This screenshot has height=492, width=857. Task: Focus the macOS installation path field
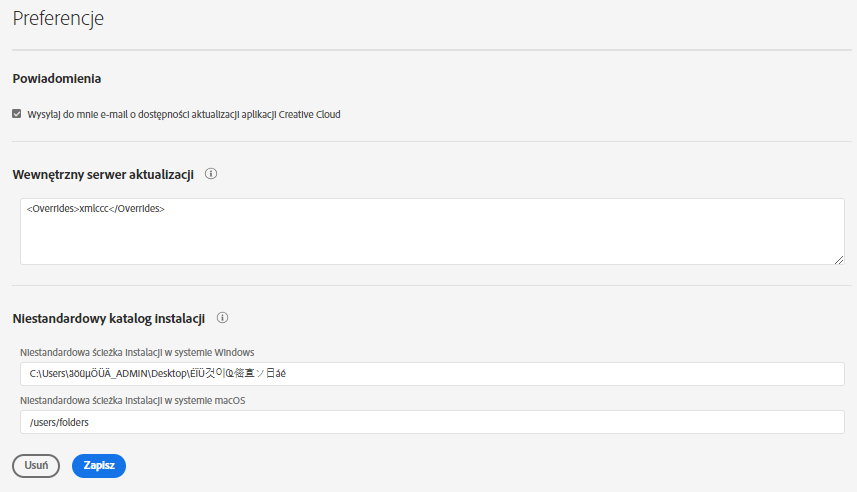pyautogui.click(x=430, y=422)
